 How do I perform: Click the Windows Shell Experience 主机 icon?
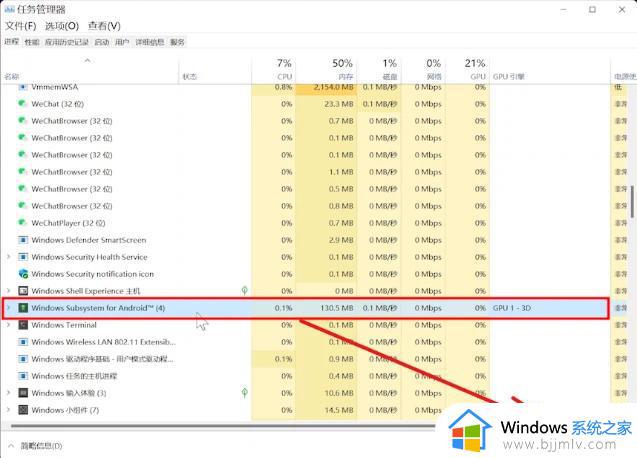23,291
